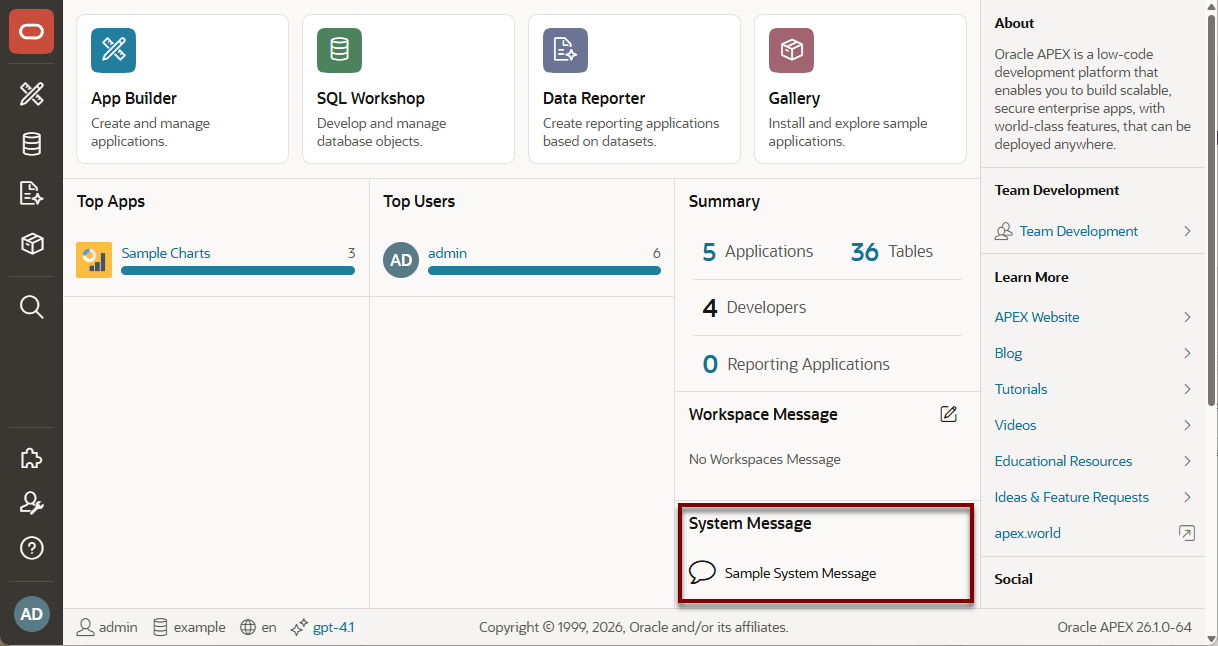The height and width of the screenshot is (646, 1218).
Task: Open App Builder from the sidebar icon
Action: click(31, 95)
